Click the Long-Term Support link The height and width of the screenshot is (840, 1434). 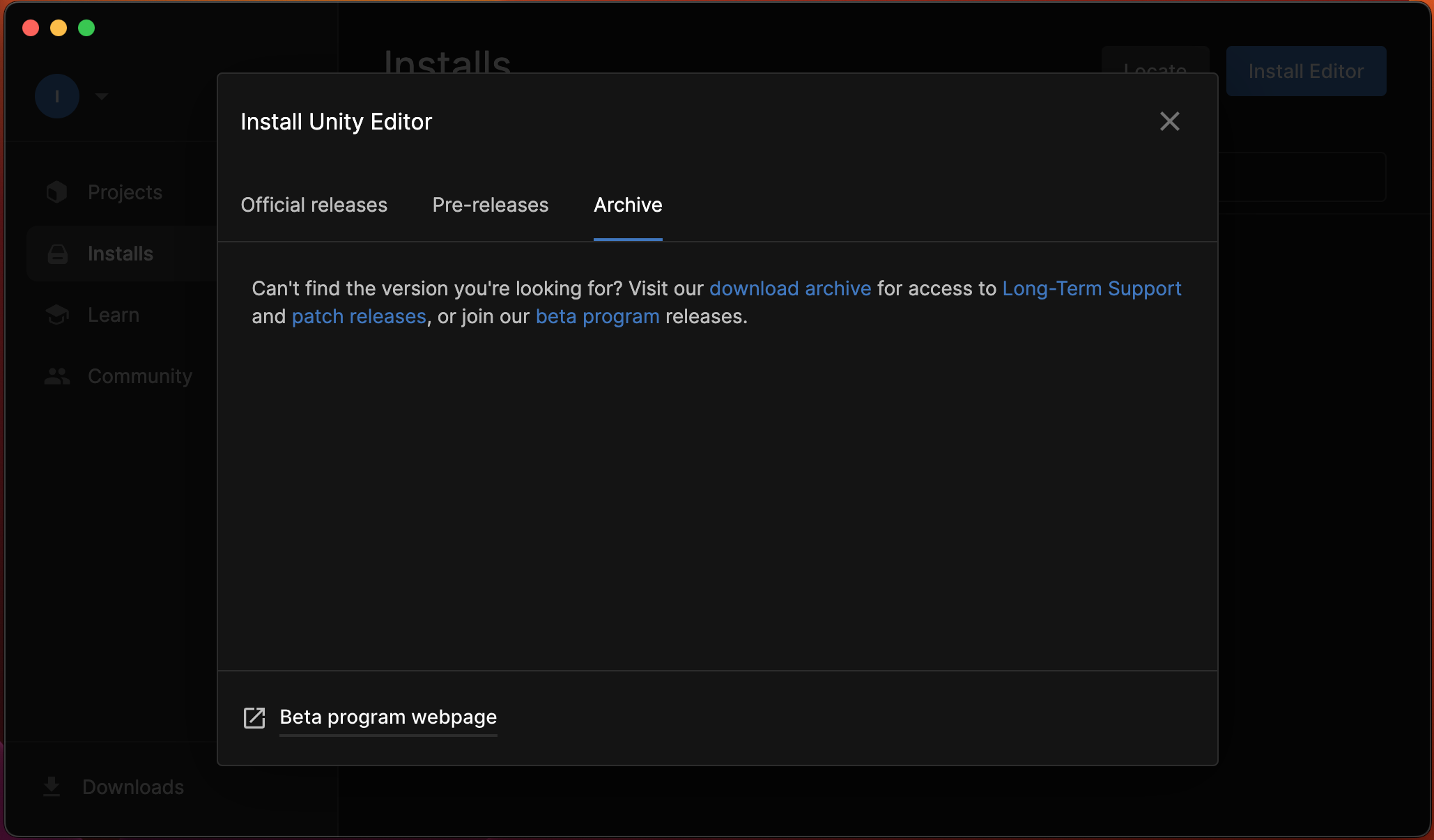(1092, 288)
